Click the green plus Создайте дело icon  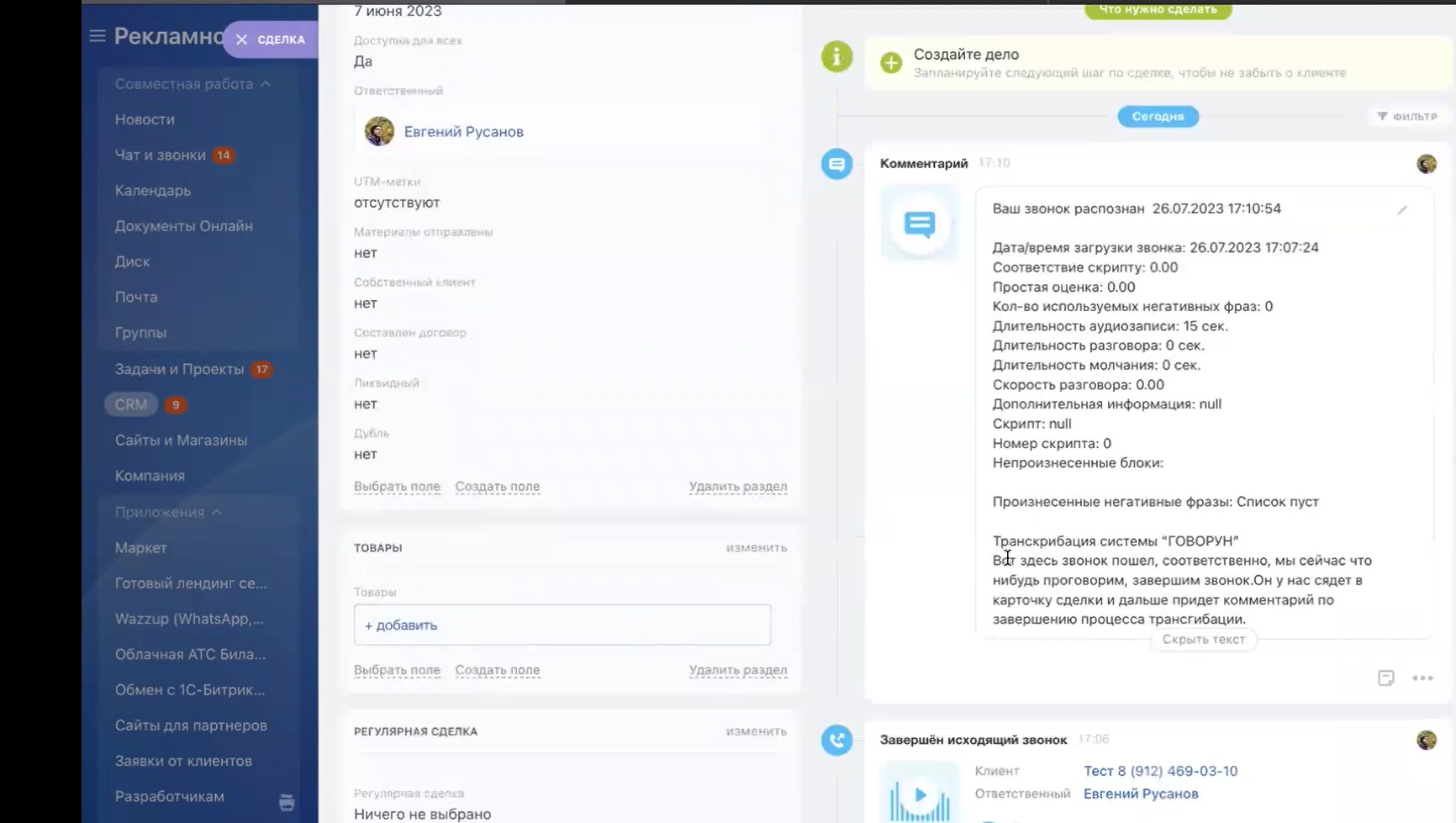pyautogui.click(x=891, y=62)
